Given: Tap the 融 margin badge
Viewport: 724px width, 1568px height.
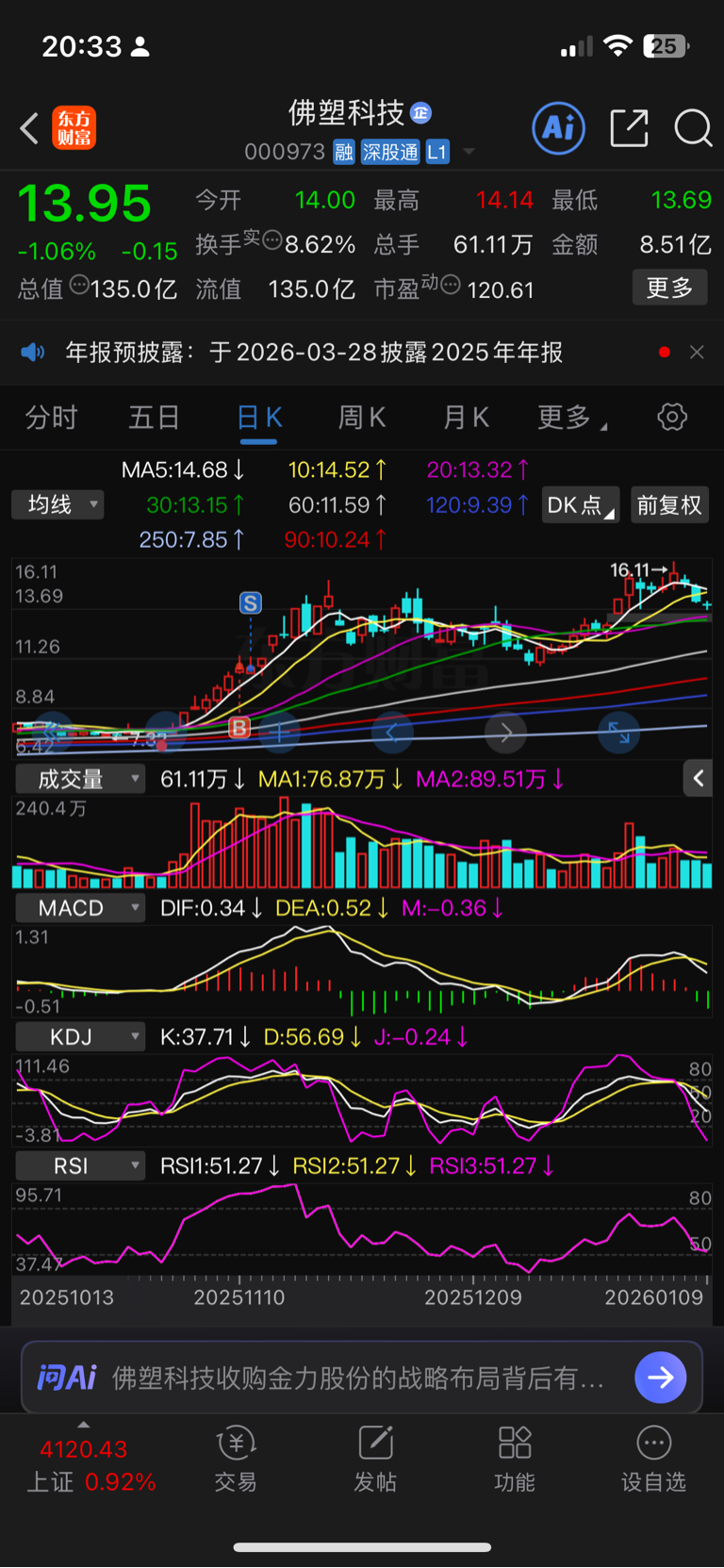Looking at the screenshot, I should coord(344,153).
